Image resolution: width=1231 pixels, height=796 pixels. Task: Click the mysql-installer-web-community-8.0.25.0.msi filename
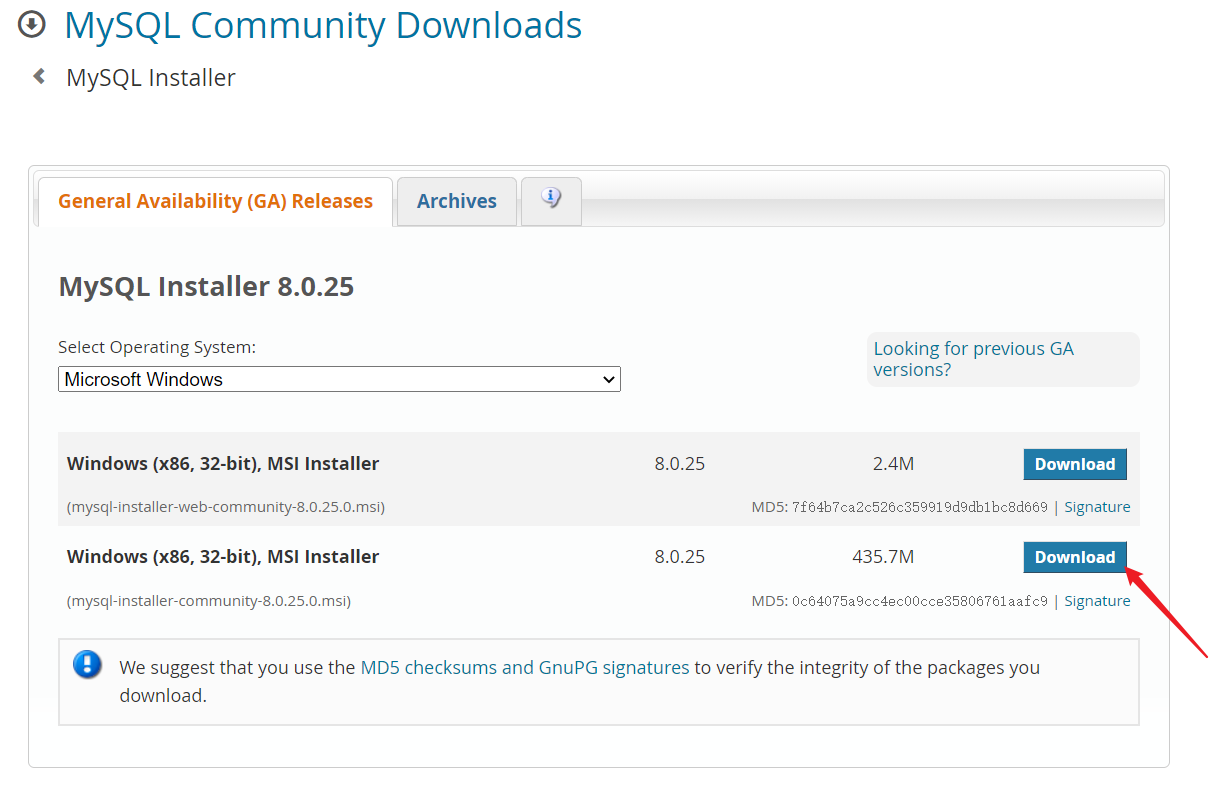pos(226,507)
